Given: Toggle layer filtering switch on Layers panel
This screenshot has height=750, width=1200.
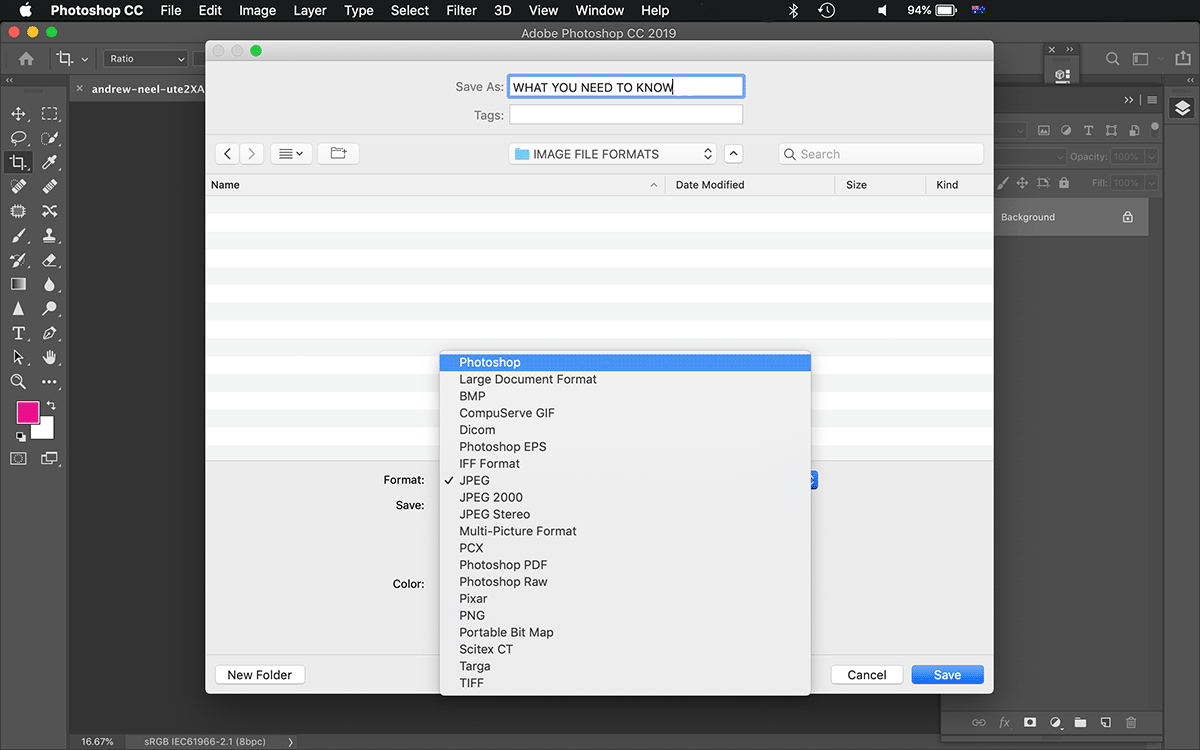Looking at the screenshot, I should [x=1156, y=129].
